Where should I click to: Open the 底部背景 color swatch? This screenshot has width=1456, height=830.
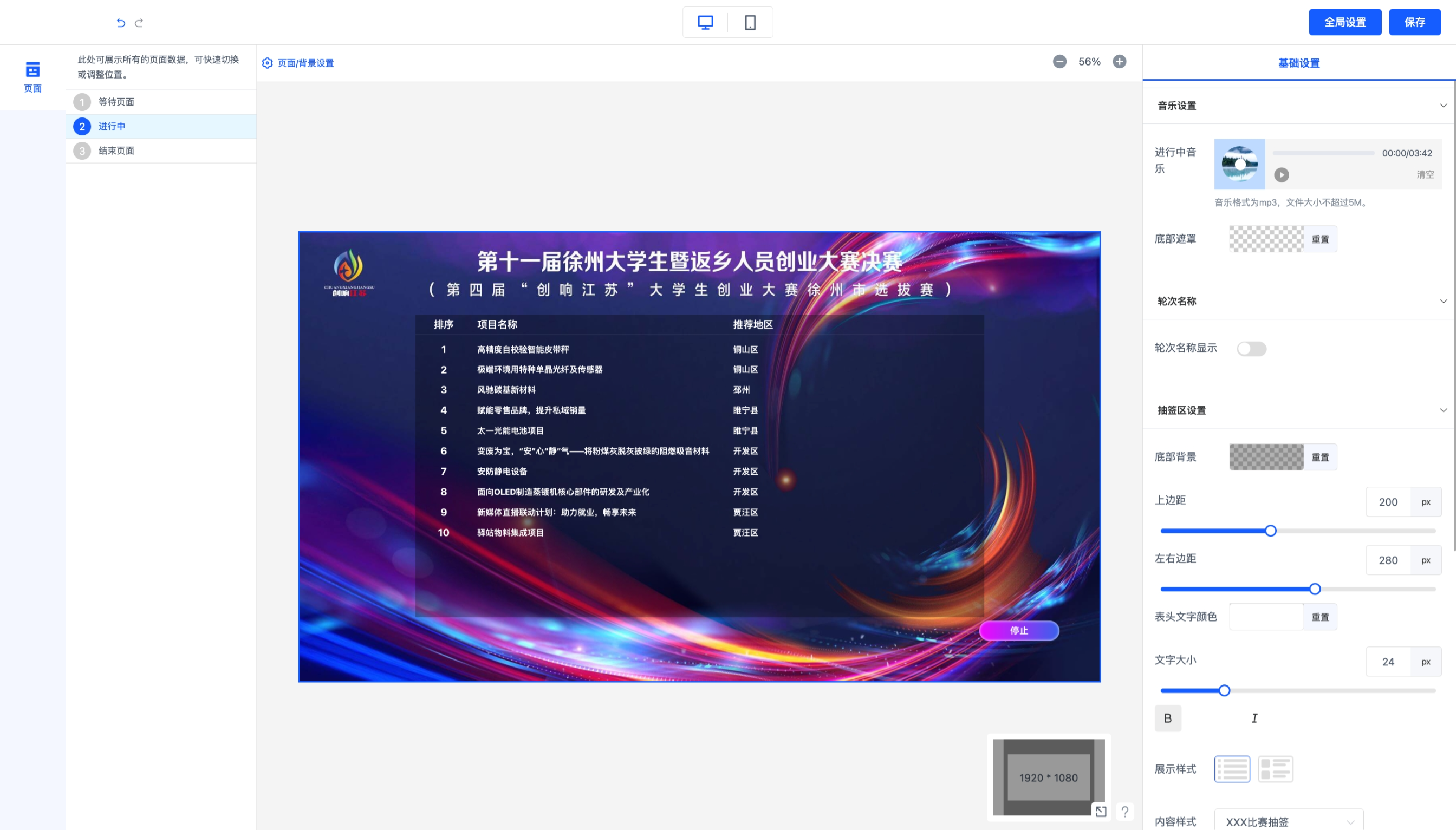click(1266, 457)
